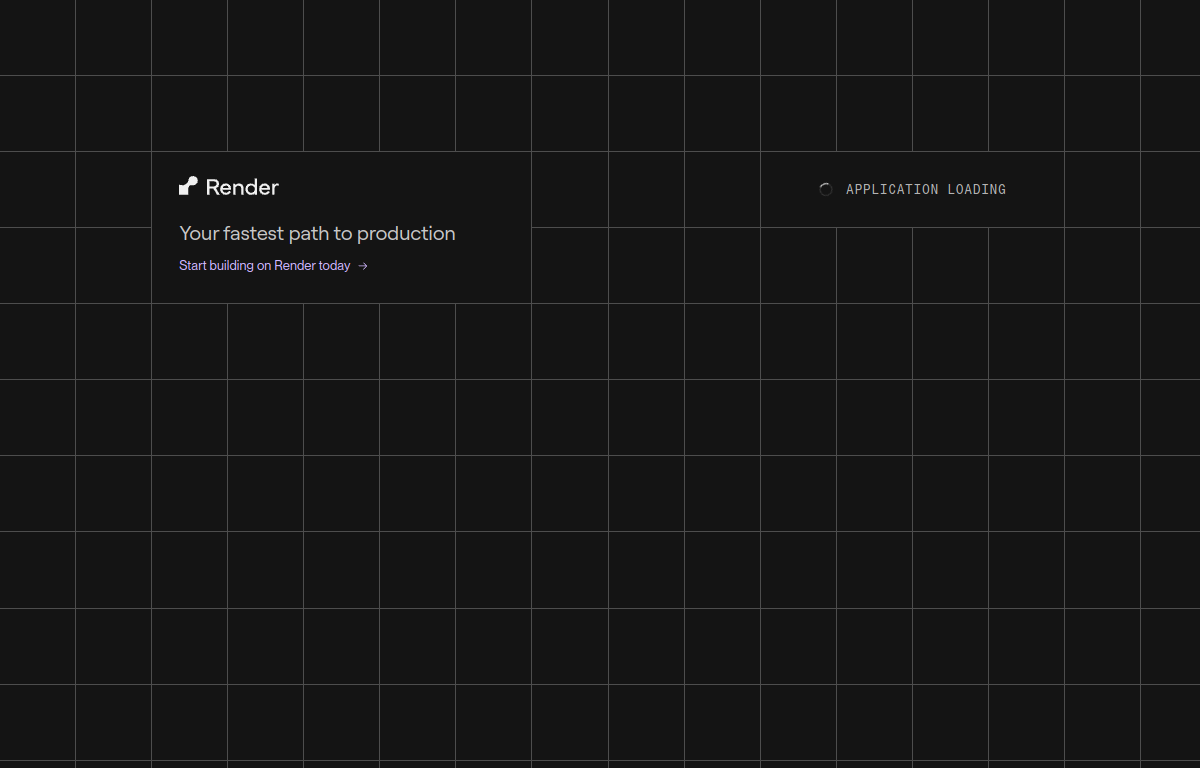Click the Render logo icon

click(x=188, y=186)
